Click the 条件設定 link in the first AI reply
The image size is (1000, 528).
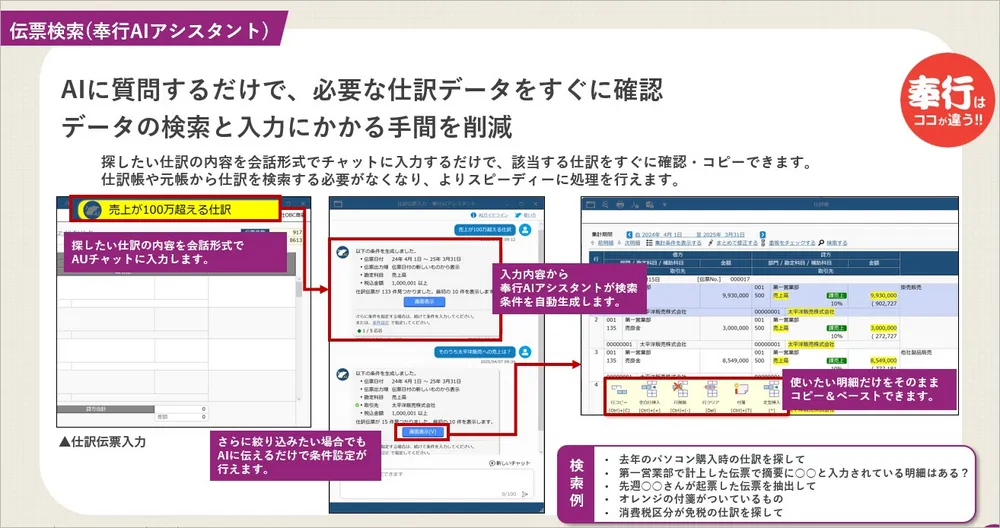point(380,323)
